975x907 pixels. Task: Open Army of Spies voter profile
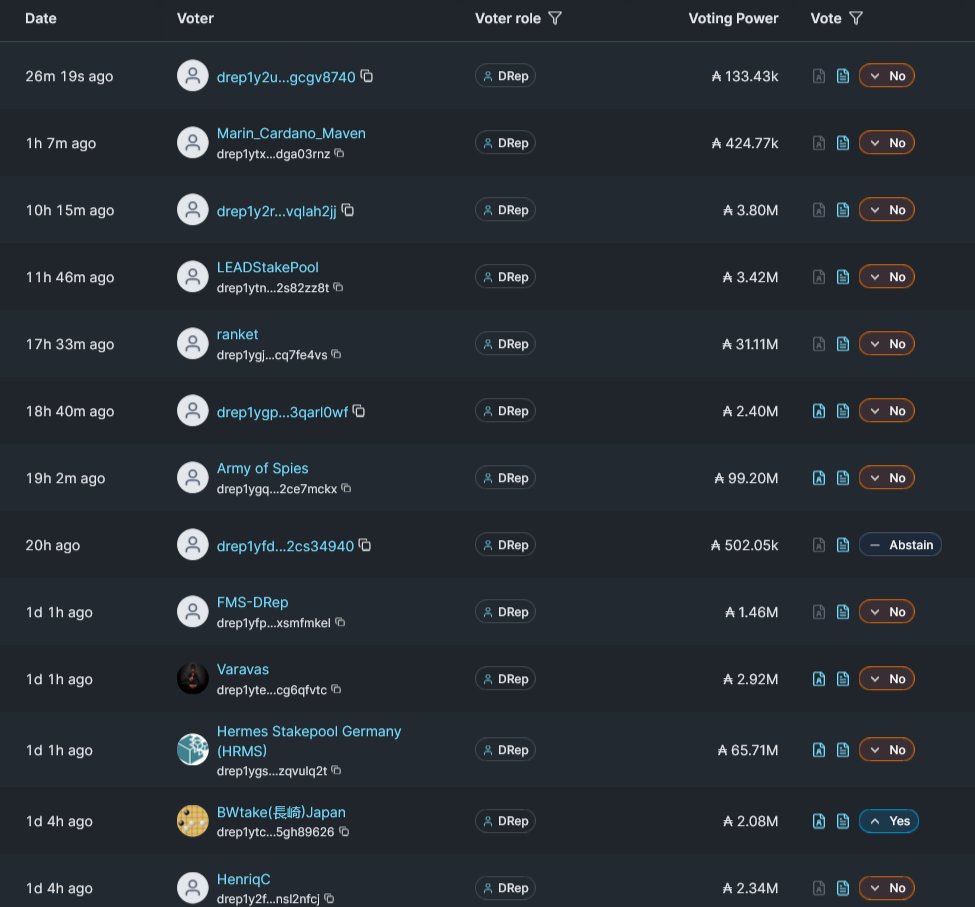pyautogui.click(x=262, y=468)
